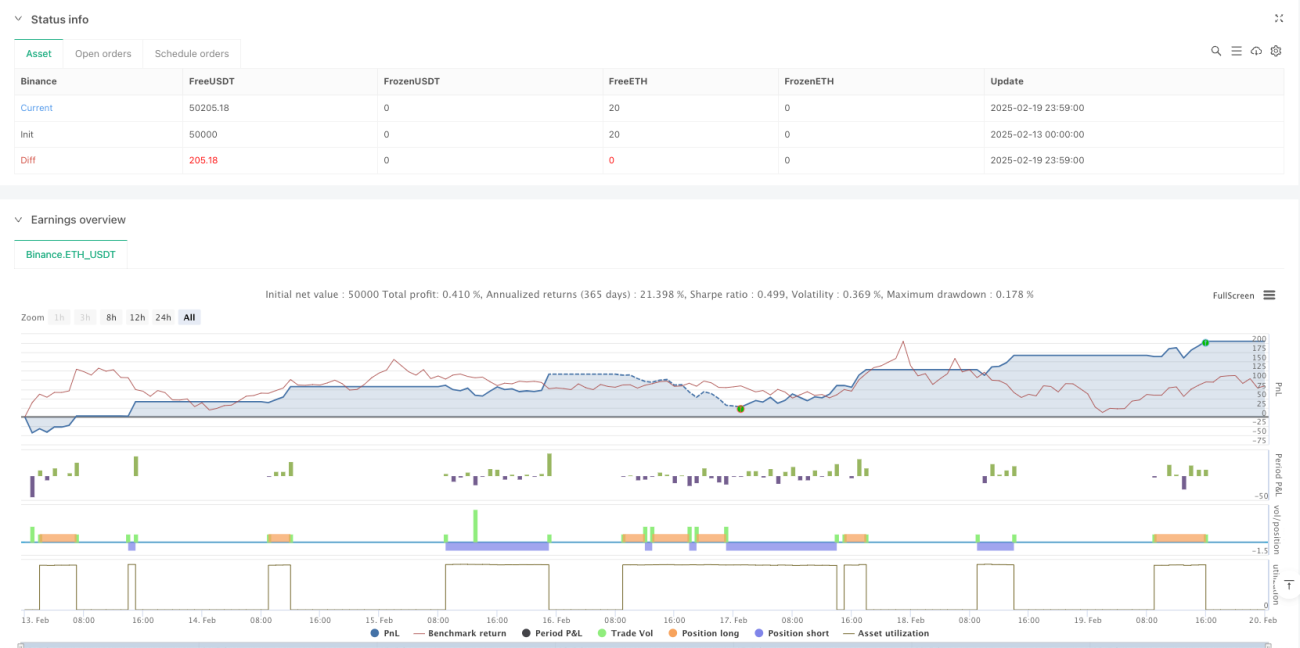1300x648 pixels.
Task: Click the scroll-to-top arrow button
Action: pos(1289,585)
